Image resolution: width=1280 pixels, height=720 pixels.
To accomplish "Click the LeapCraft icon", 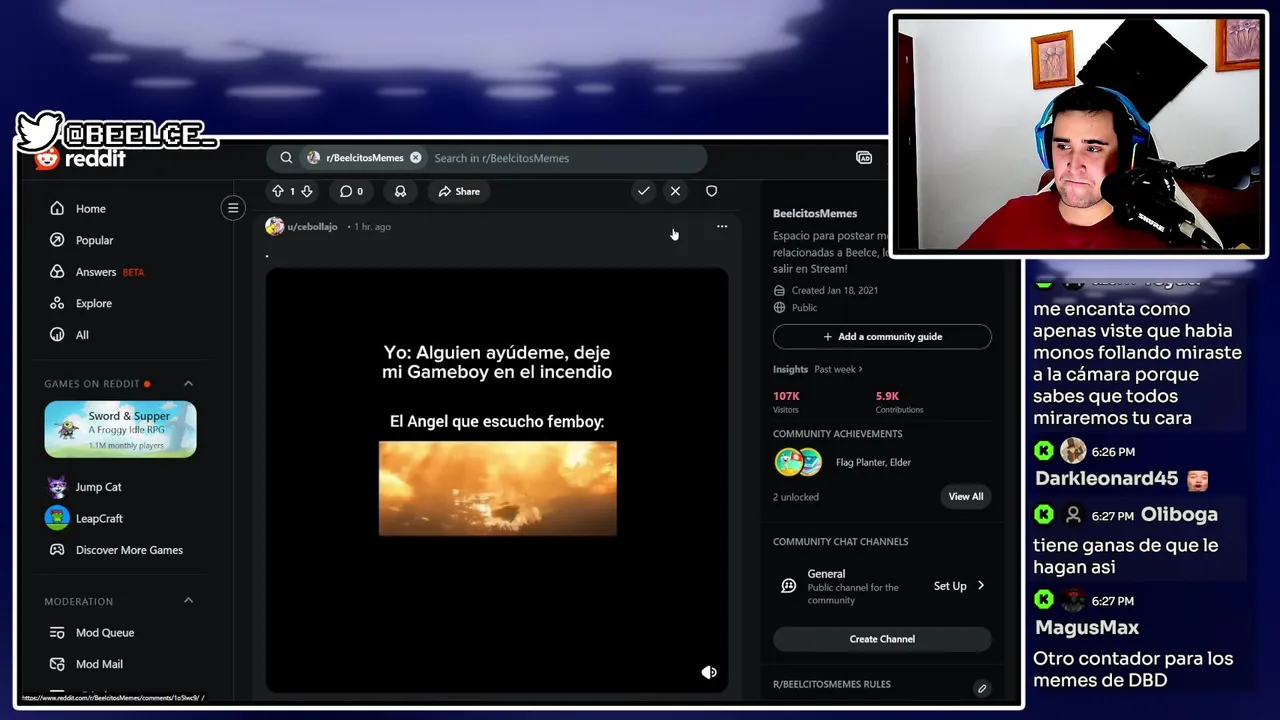I will pyautogui.click(x=57, y=518).
